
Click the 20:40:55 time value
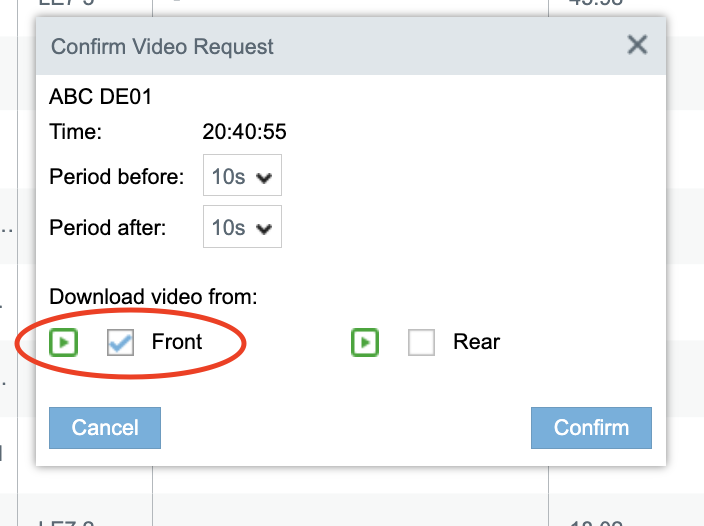(x=244, y=132)
